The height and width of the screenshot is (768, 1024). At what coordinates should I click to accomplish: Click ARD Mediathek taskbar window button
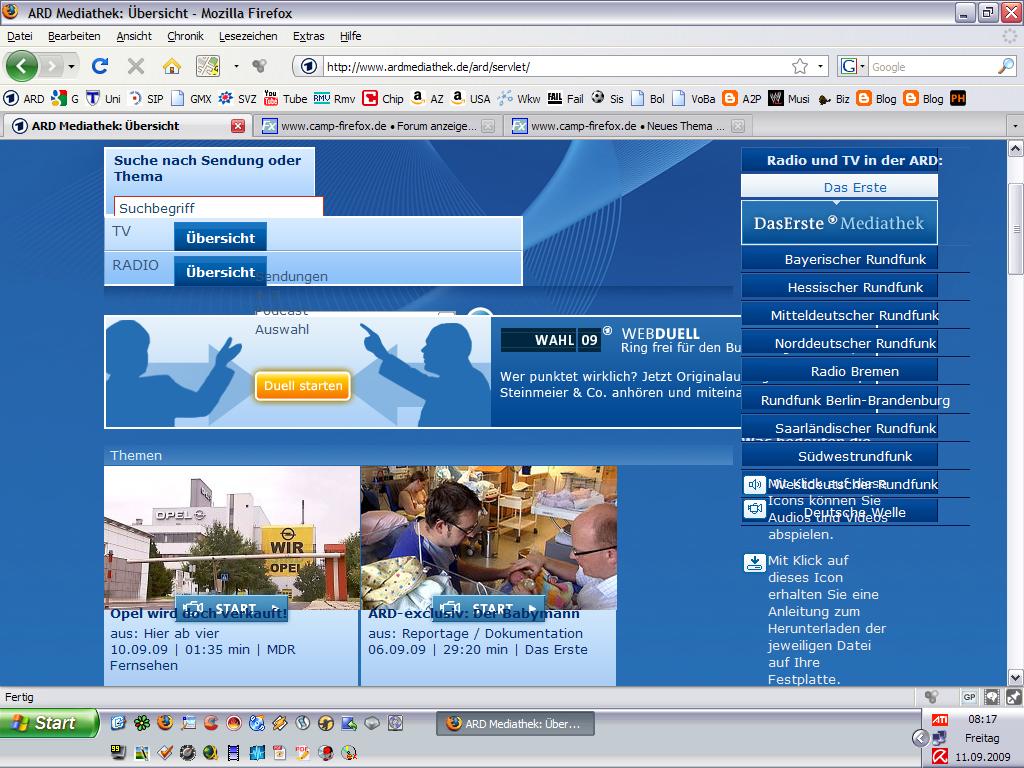[x=515, y=724]
